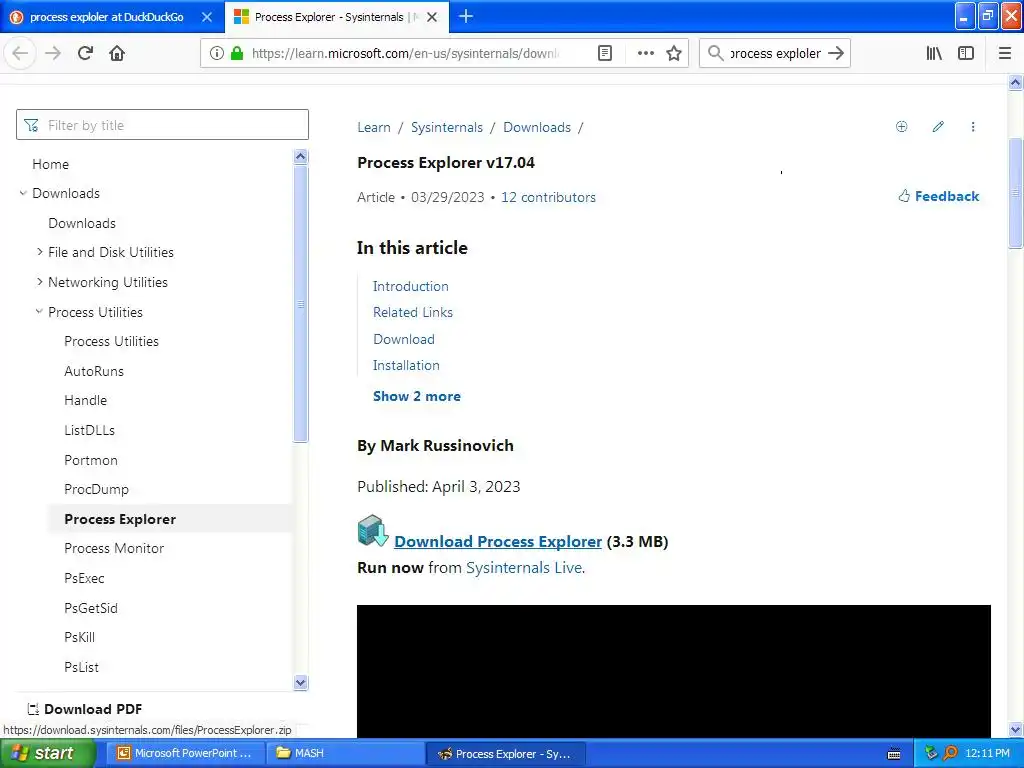Open a new browser tab
Image resolution: width=1024 pixels, height=768 pixels.
tap(466, 16)
